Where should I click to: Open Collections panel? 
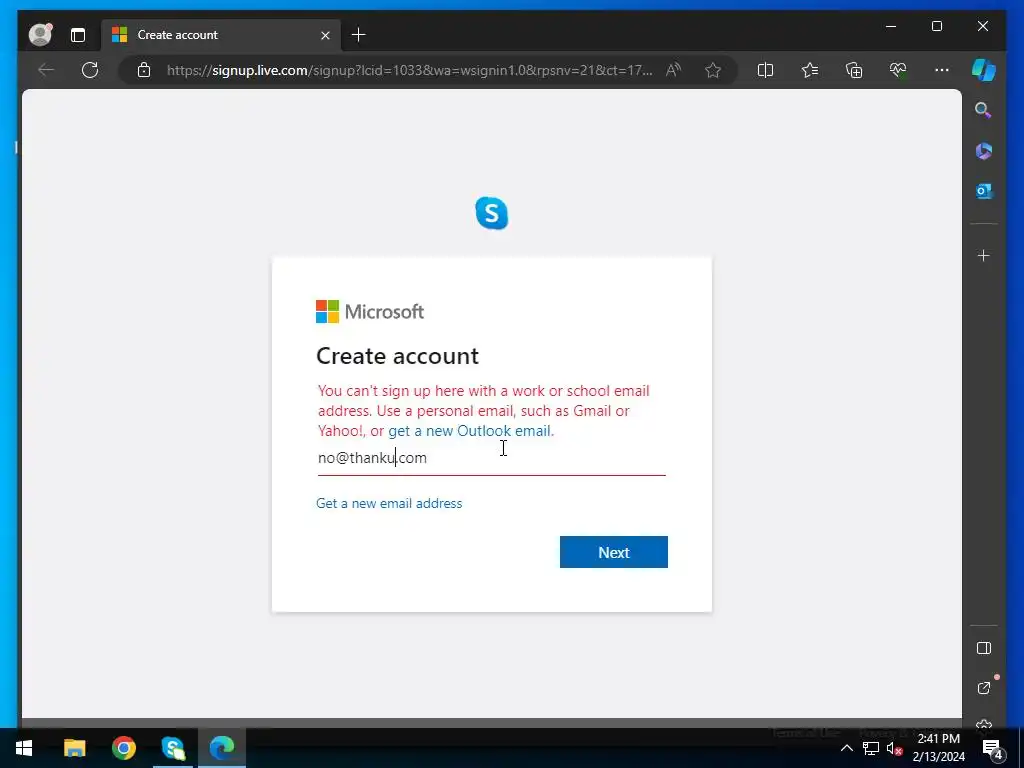click(x=854, y=70)
